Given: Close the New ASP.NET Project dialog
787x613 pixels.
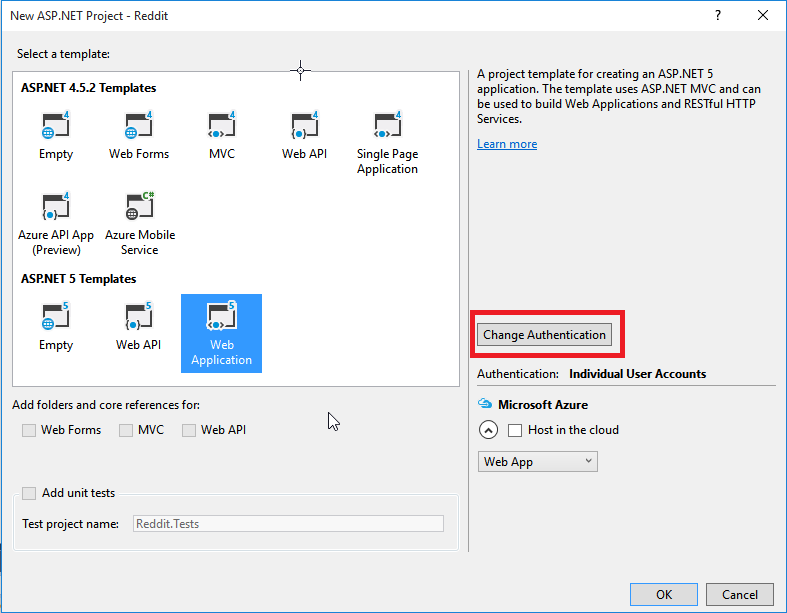Looking at the screenshot, I should pos(763,16).
